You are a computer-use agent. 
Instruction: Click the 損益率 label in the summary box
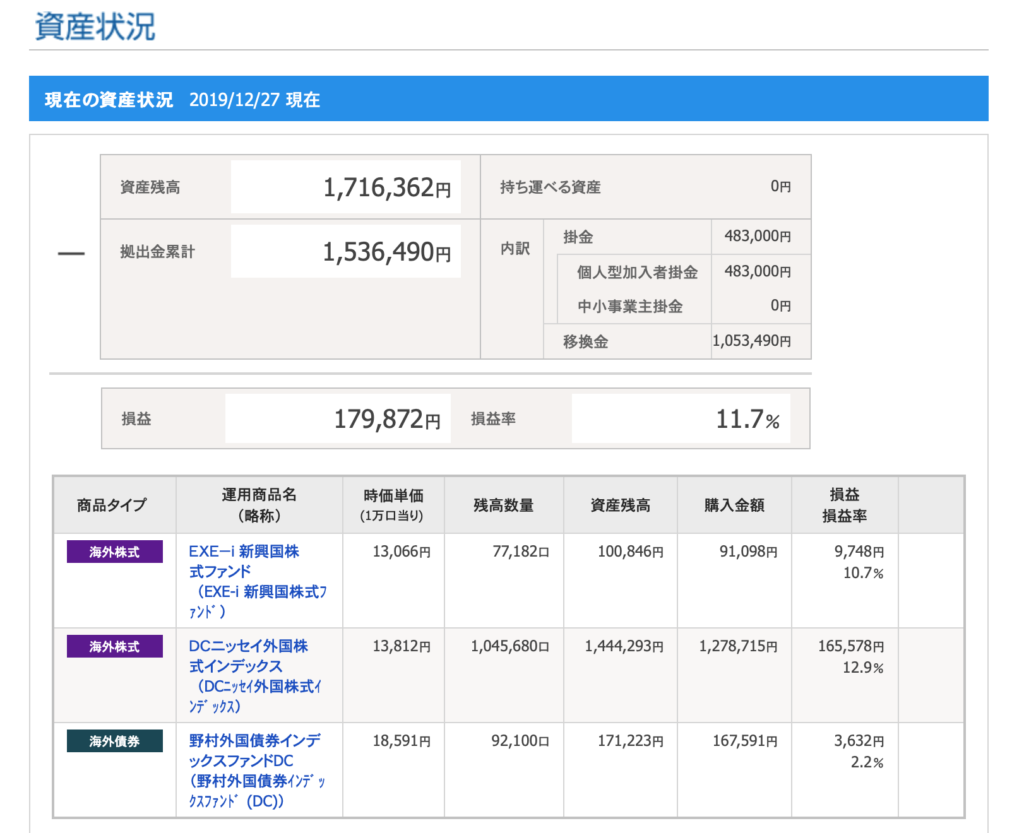point(493,419)
